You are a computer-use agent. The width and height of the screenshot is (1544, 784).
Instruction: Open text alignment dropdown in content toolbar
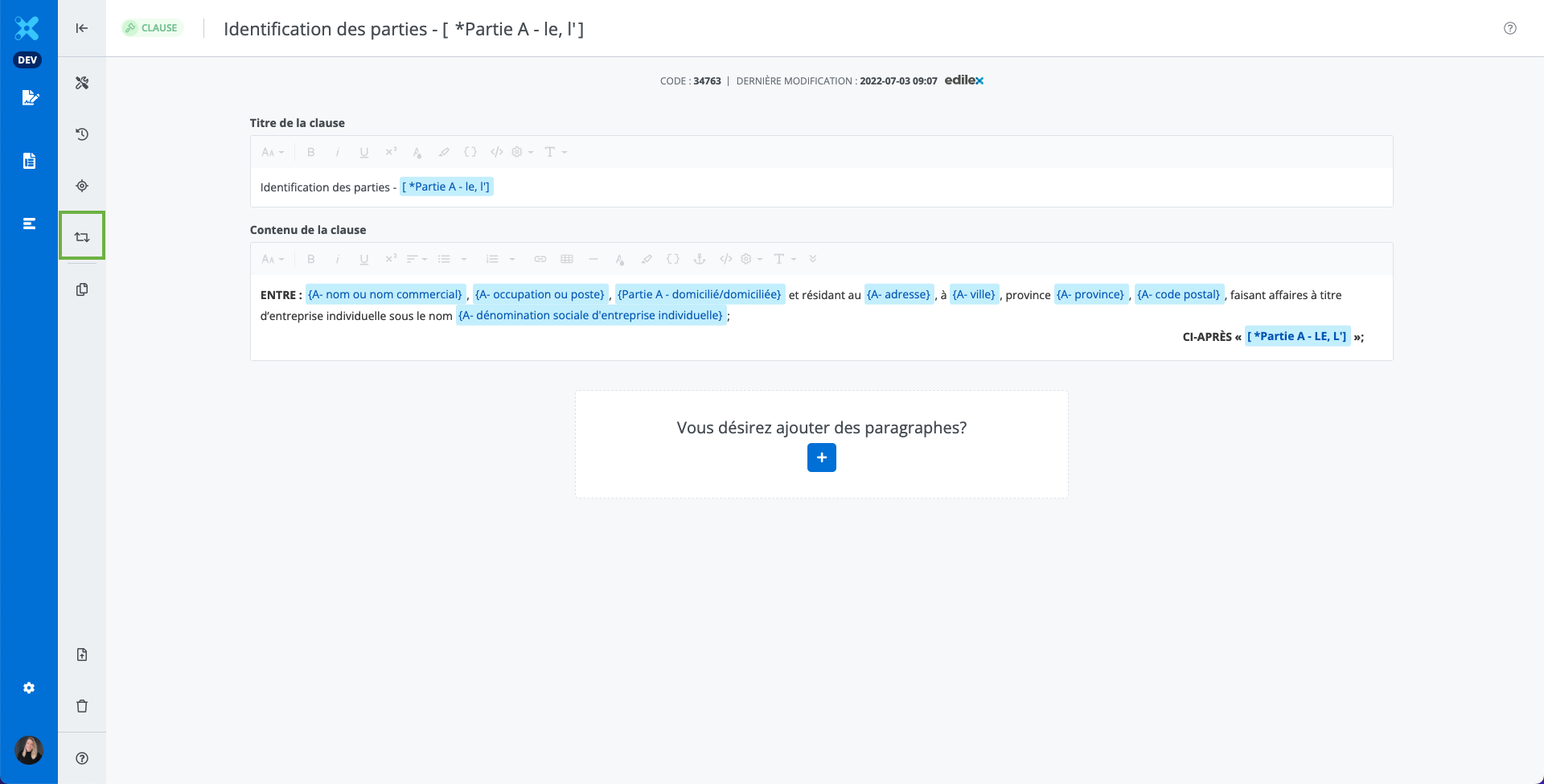(x=417, y=259)
